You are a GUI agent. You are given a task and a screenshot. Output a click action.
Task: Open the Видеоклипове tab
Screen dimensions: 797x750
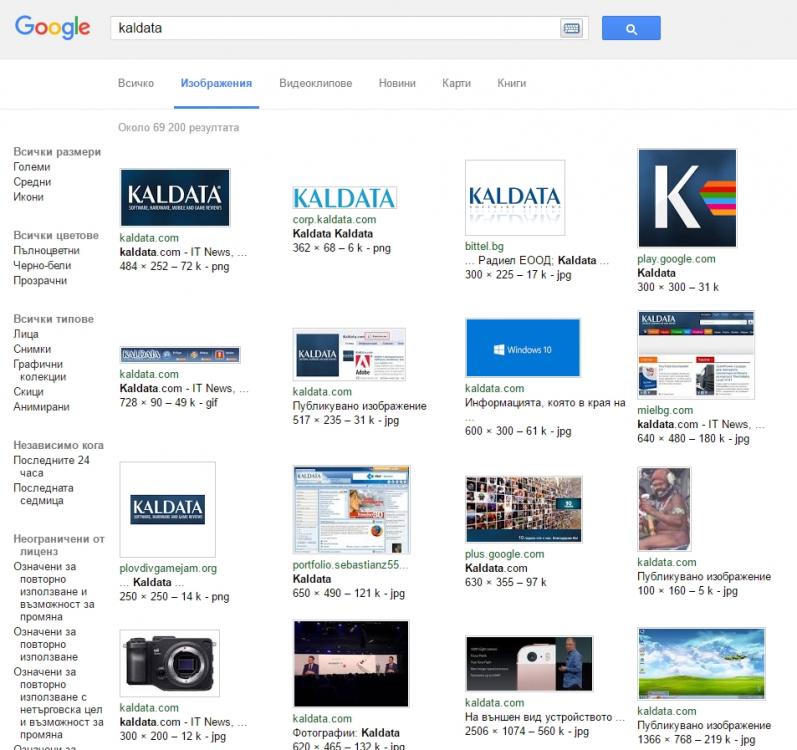coord(315,83)
